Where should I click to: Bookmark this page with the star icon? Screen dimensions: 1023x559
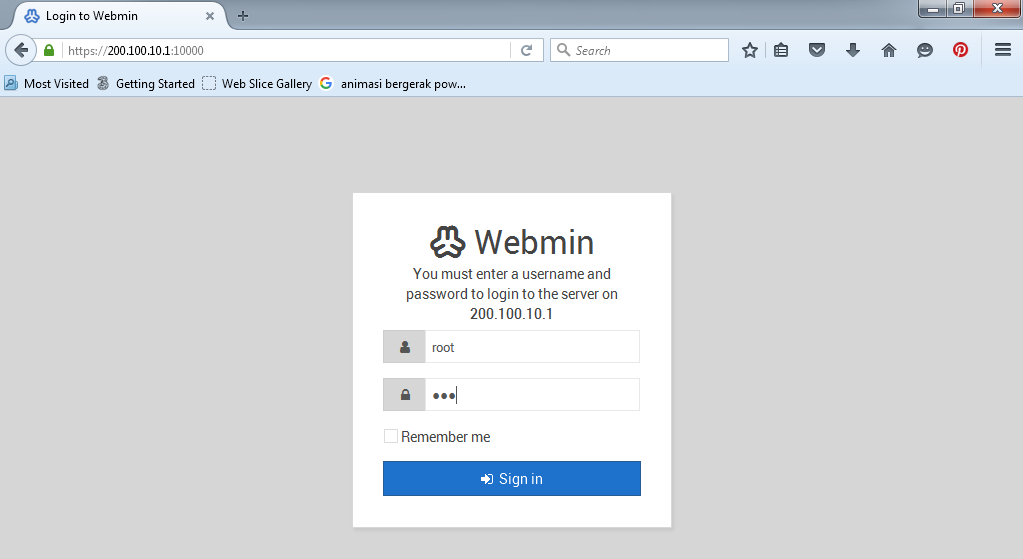tap(750, 50)
